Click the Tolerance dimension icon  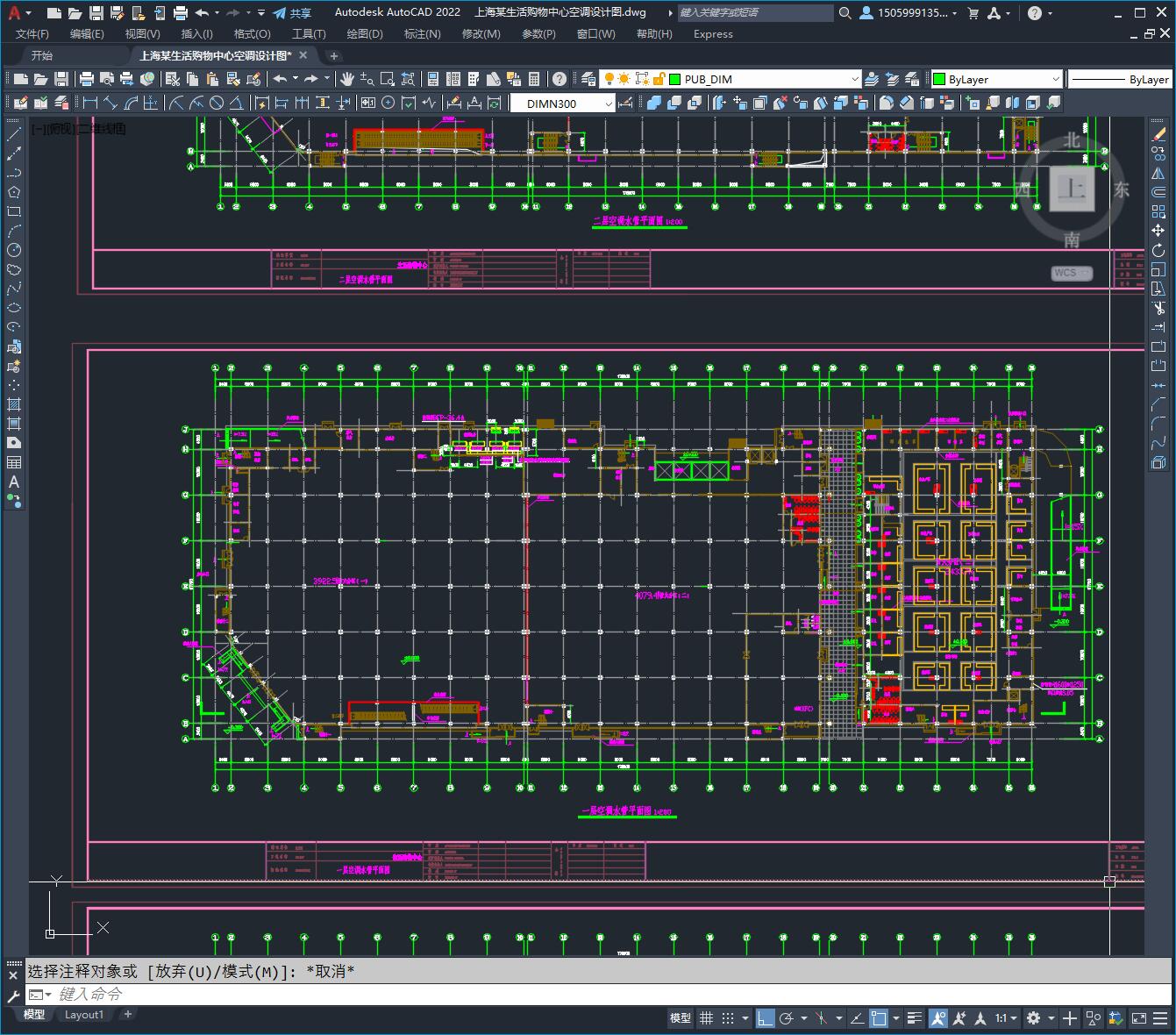click(x=367, y=103)
